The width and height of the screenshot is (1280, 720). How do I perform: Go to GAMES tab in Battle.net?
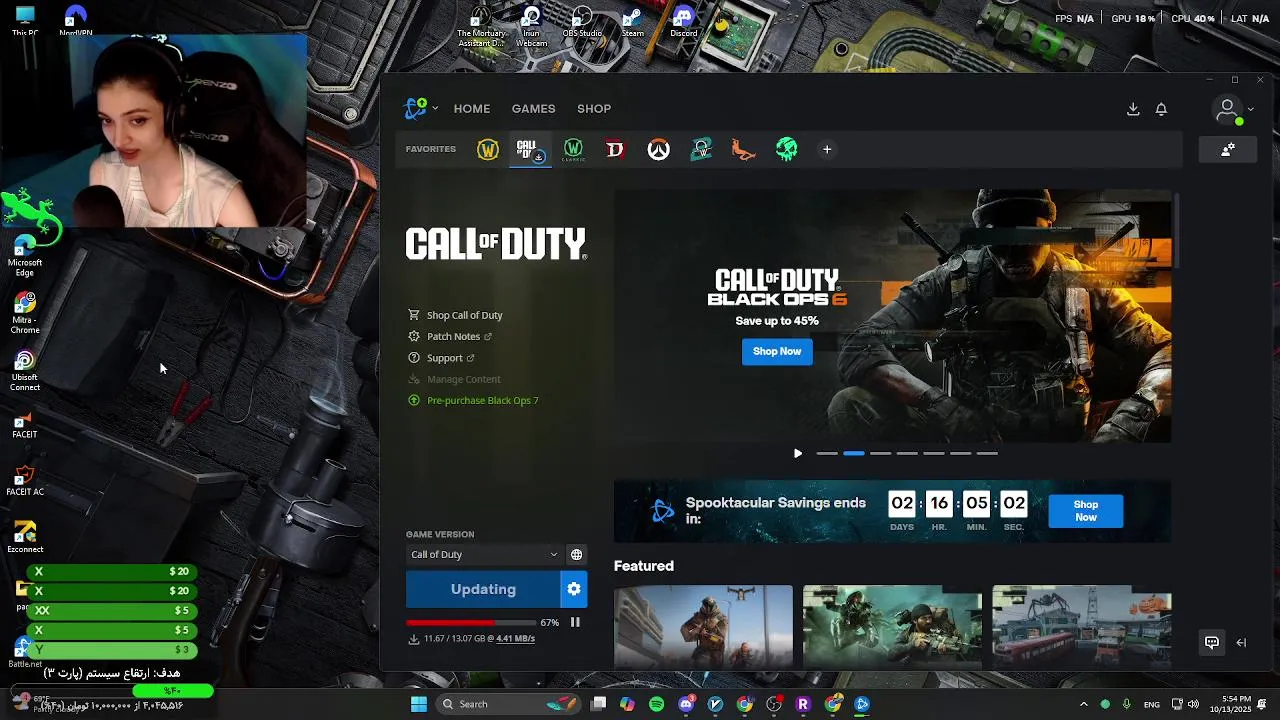[x=533, y=108]
